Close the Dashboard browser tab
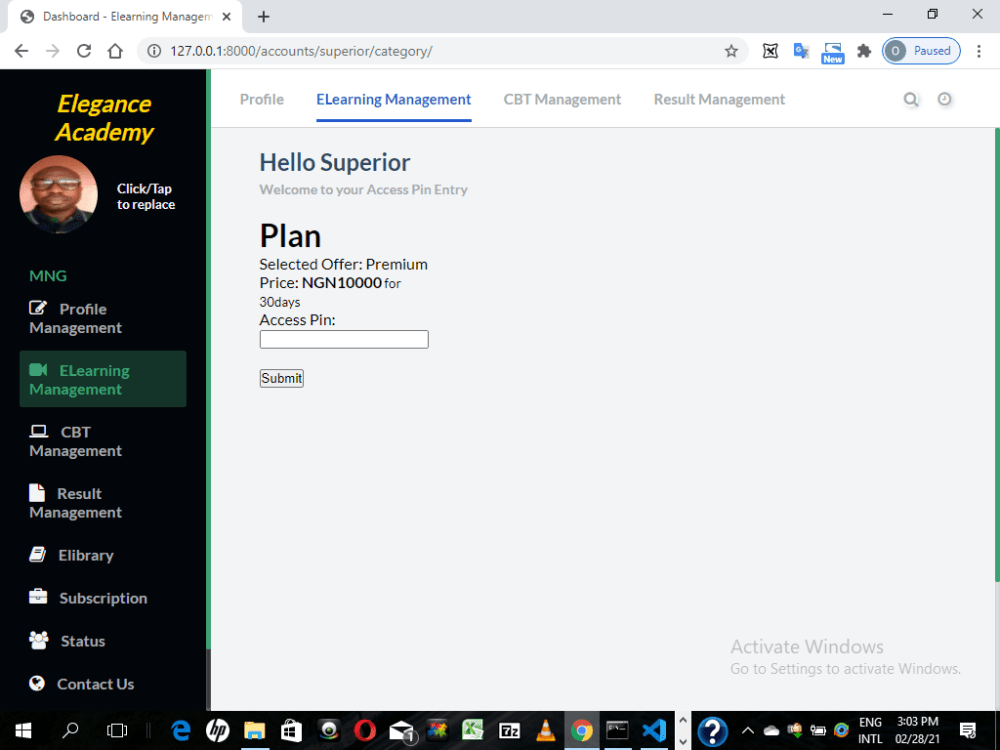The image size is (1000, 750). coord(226,17)
